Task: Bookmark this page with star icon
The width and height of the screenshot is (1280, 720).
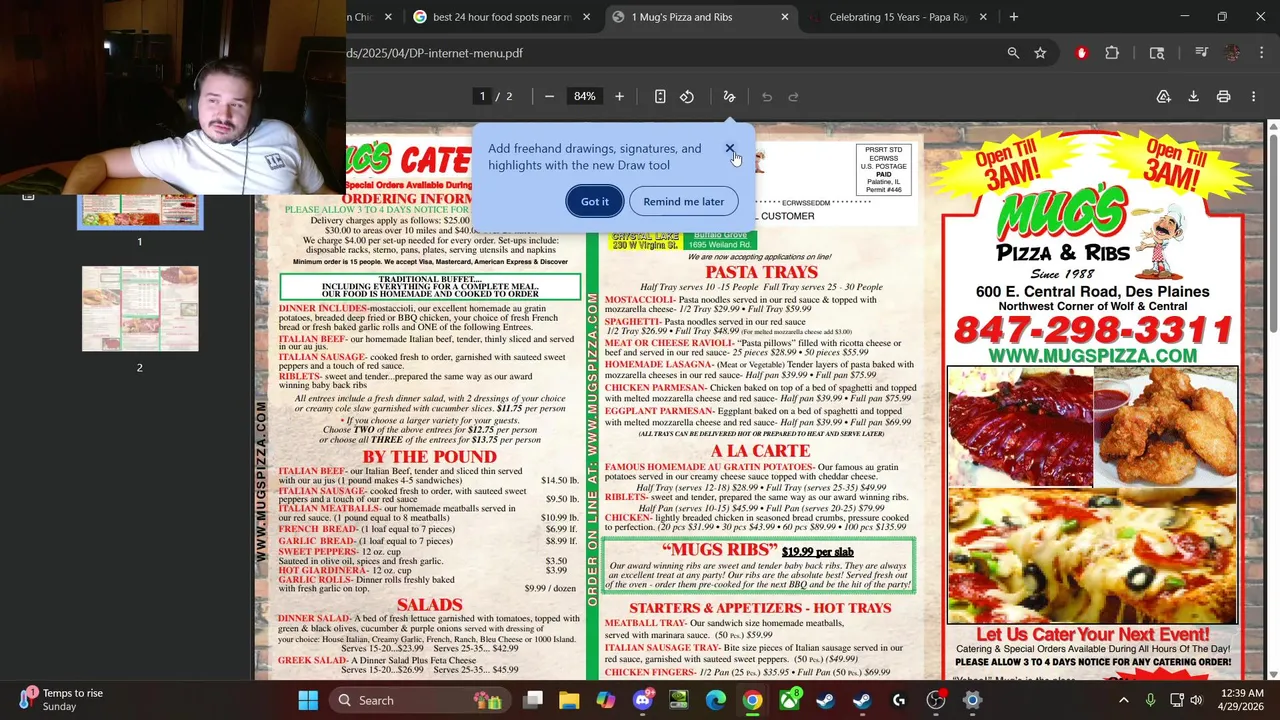Action: point(1040,53)
